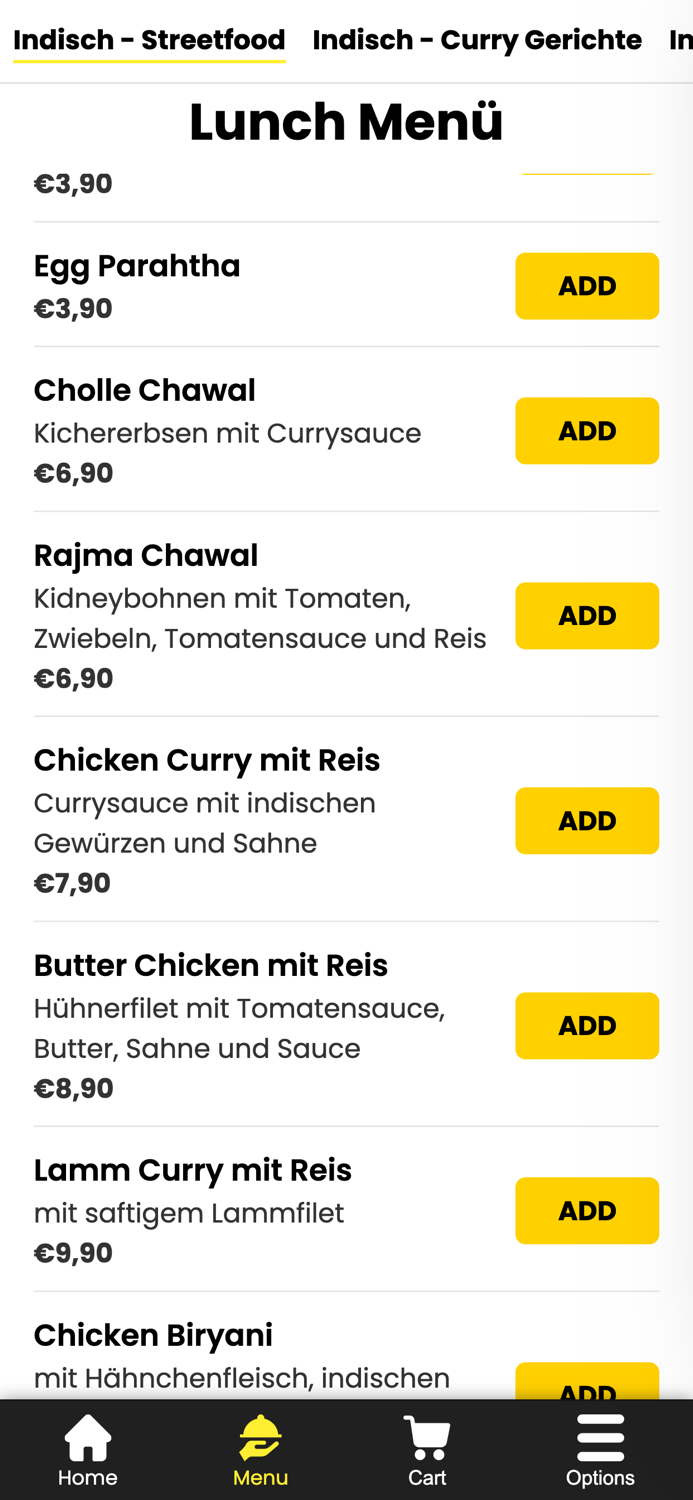Add Butter Chicken mit Reis
Viewport: 693px width, 1500px height.
(588, 1025)
